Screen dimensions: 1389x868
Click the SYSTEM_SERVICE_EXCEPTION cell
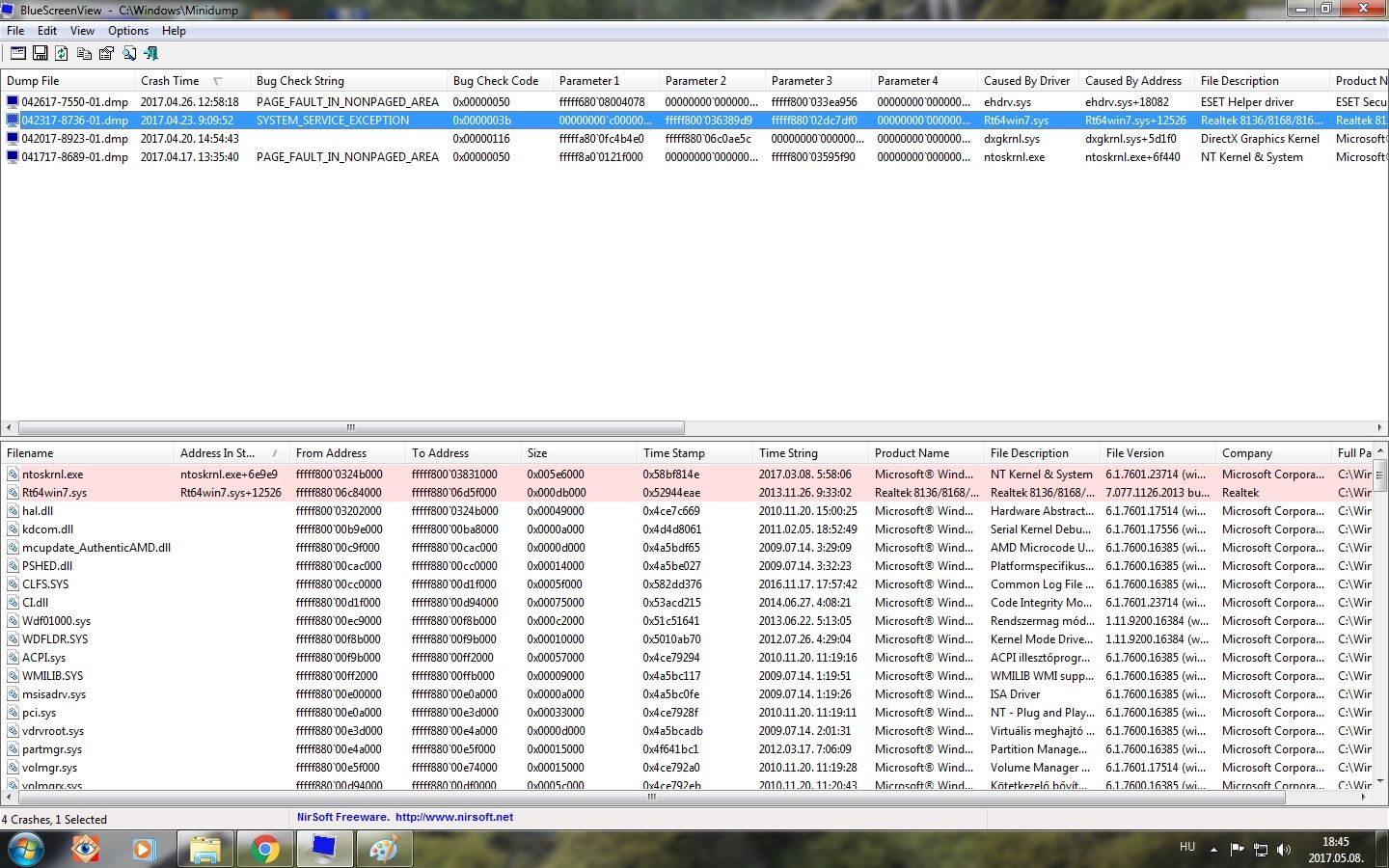tap(333, 121)
